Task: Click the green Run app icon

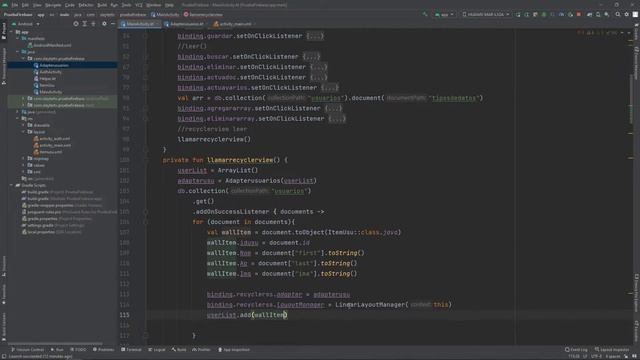Action: click(518, 14)
